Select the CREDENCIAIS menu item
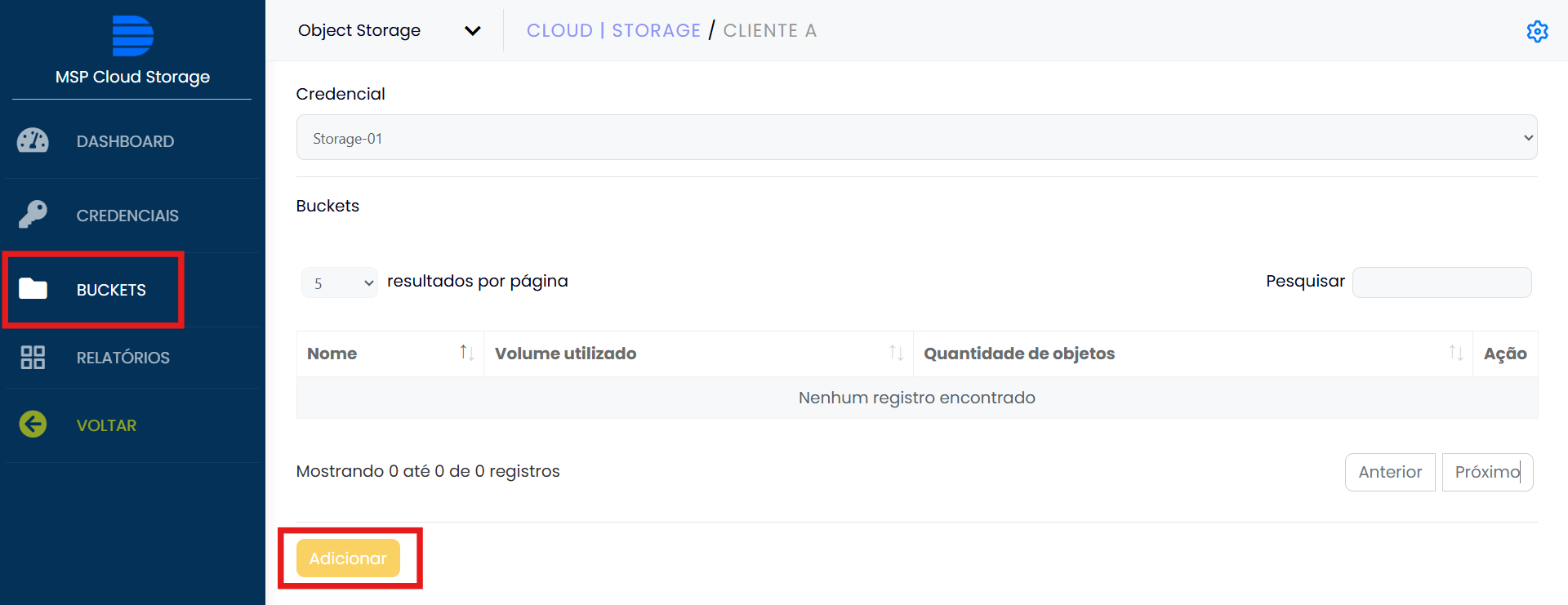The height and width of the screenshot is (605, 1568). [127, 216]
